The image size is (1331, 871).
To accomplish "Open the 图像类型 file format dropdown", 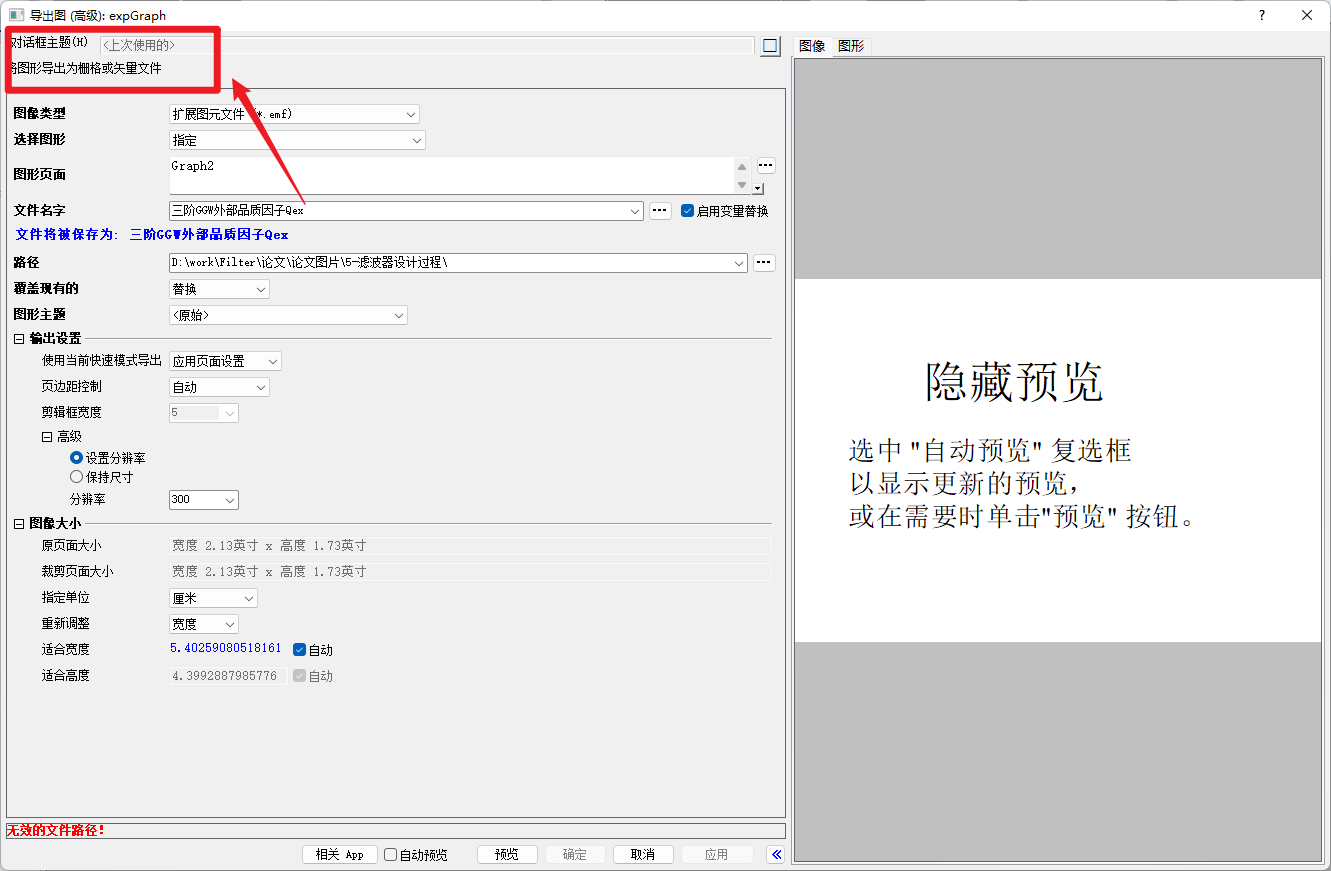I will click(410, 113).
